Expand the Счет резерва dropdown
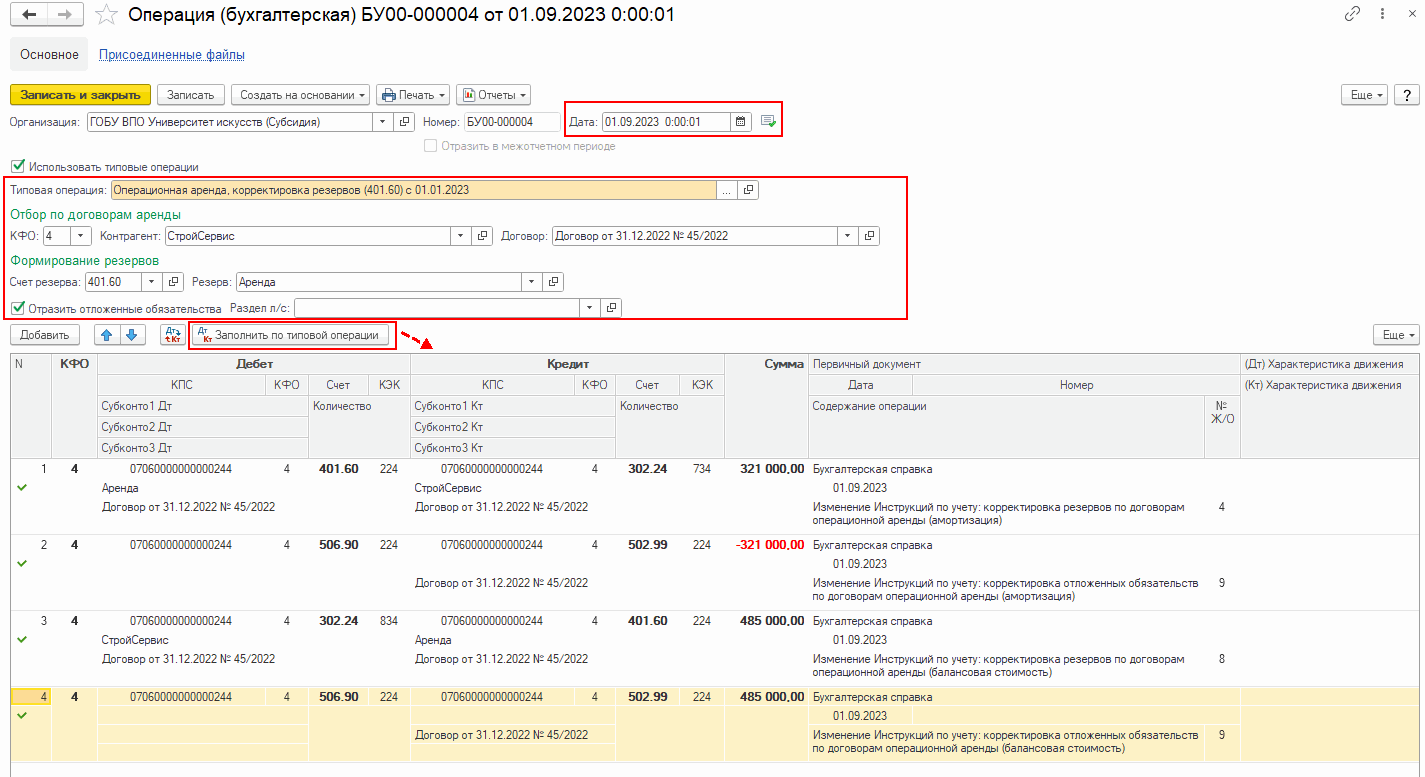The width and height of the screenshot is (1425, 777). [x=151, y=282]
